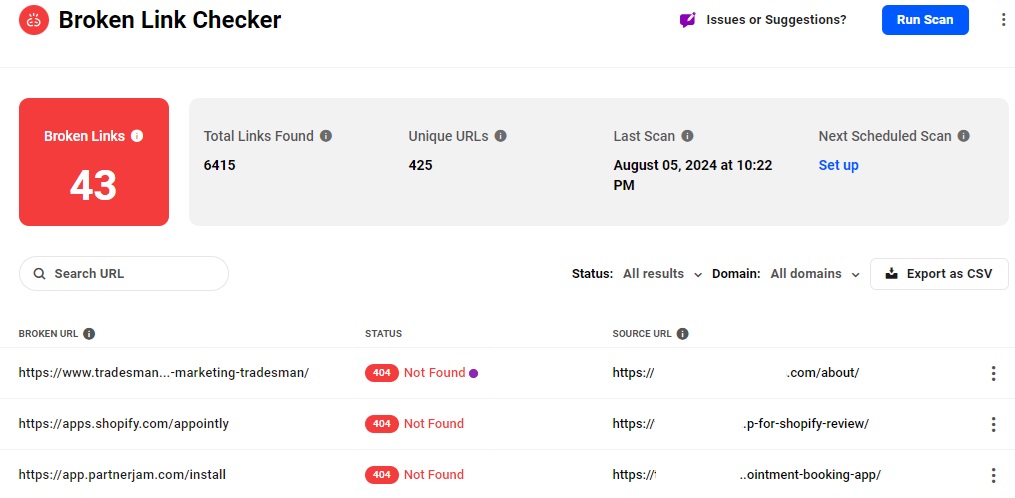Focus the Search URL input field
The width and height of the screenshot is (1015, 498).
click(x=124, y=274)
